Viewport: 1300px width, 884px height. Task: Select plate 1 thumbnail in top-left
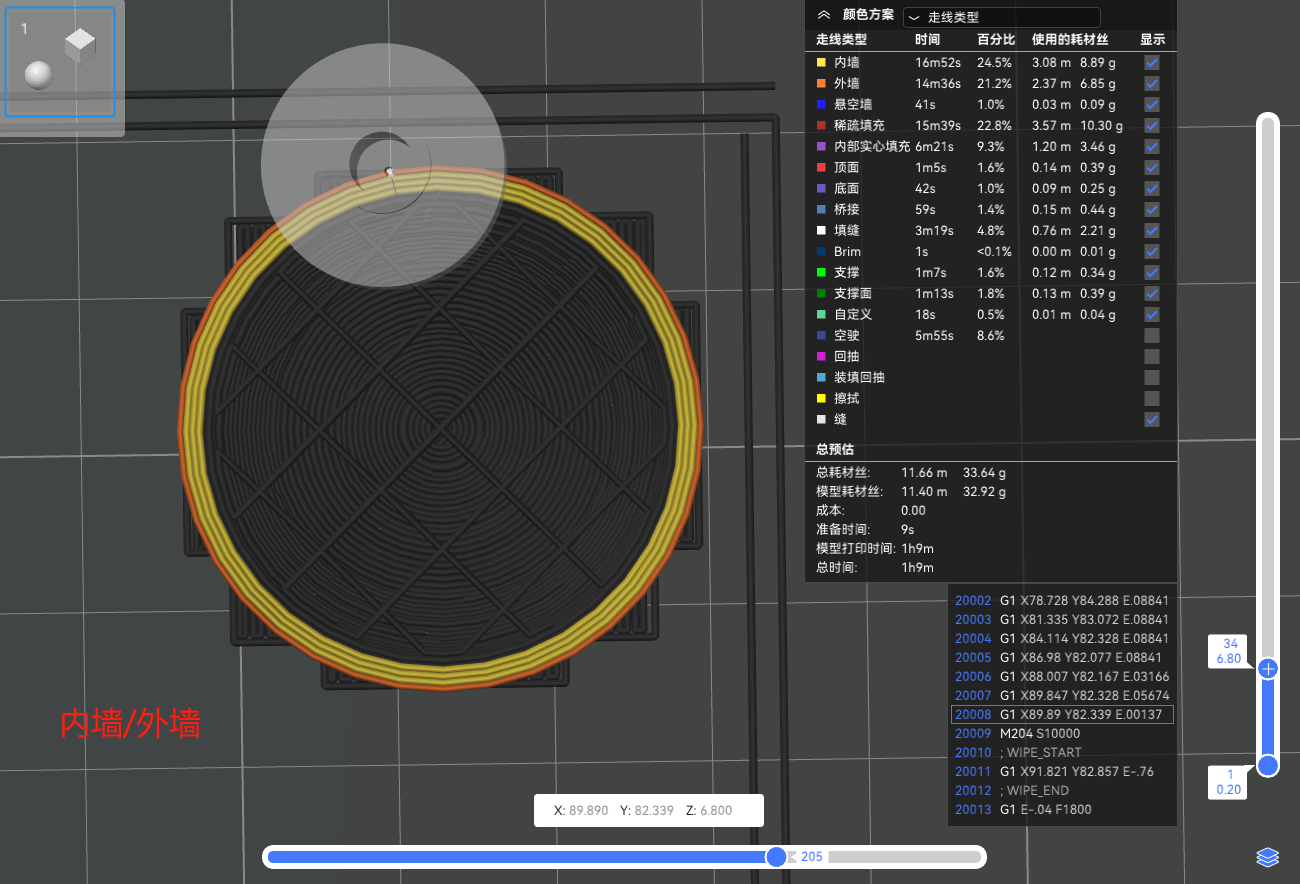coord(60,61)
